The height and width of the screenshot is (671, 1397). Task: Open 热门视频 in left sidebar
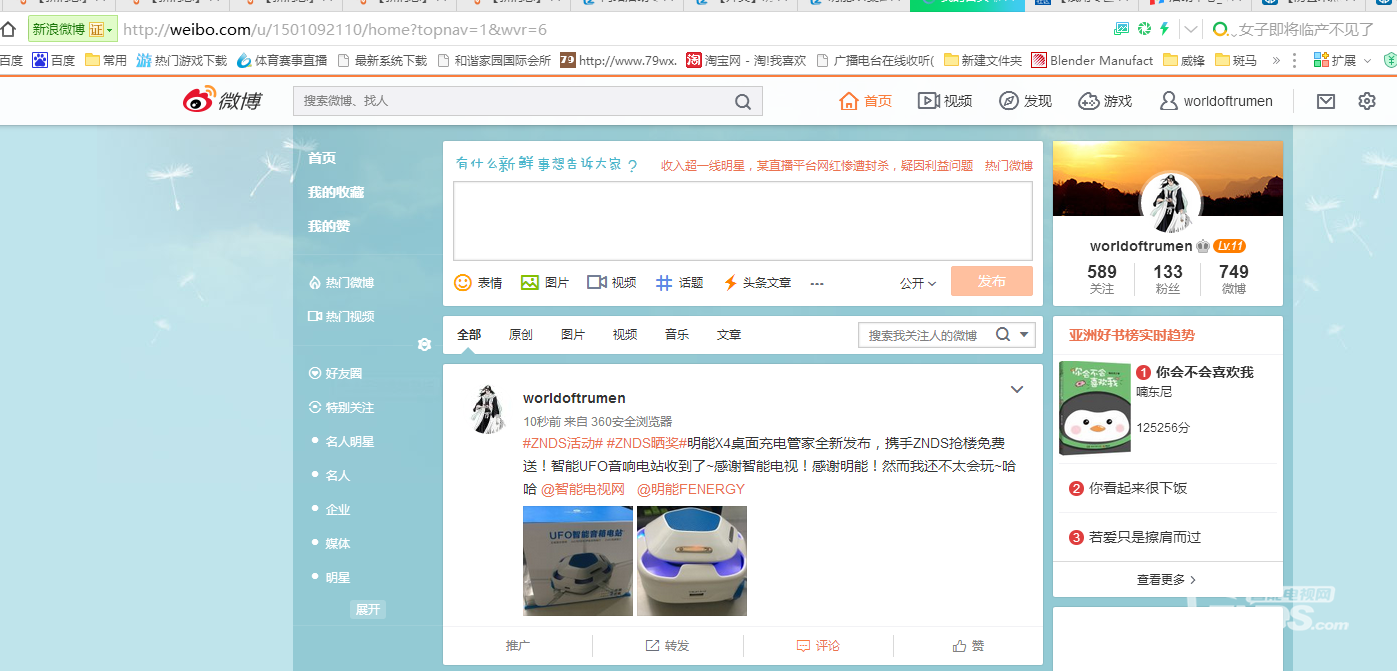pos(341,317)
